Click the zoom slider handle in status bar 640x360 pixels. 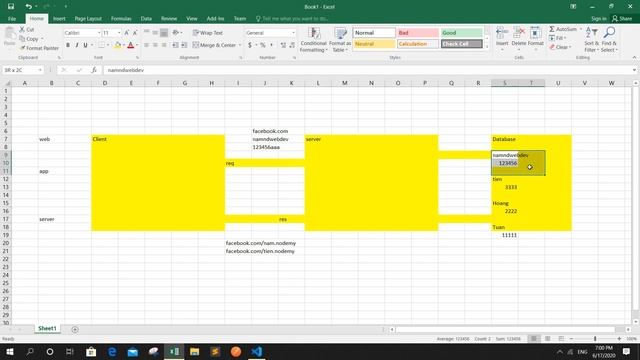pyautogui.click(x=595, y=339)
